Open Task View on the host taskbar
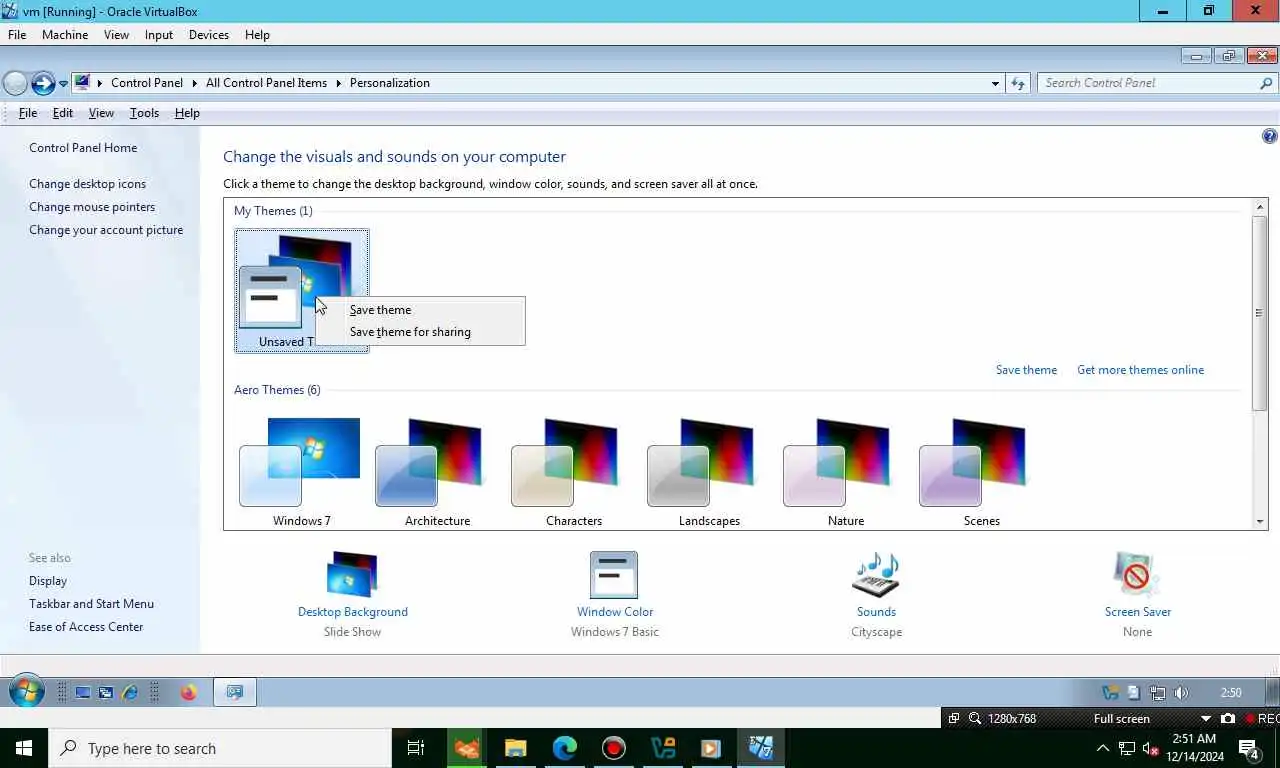This screenshot has width=1280, height=768. click(416, 748)
